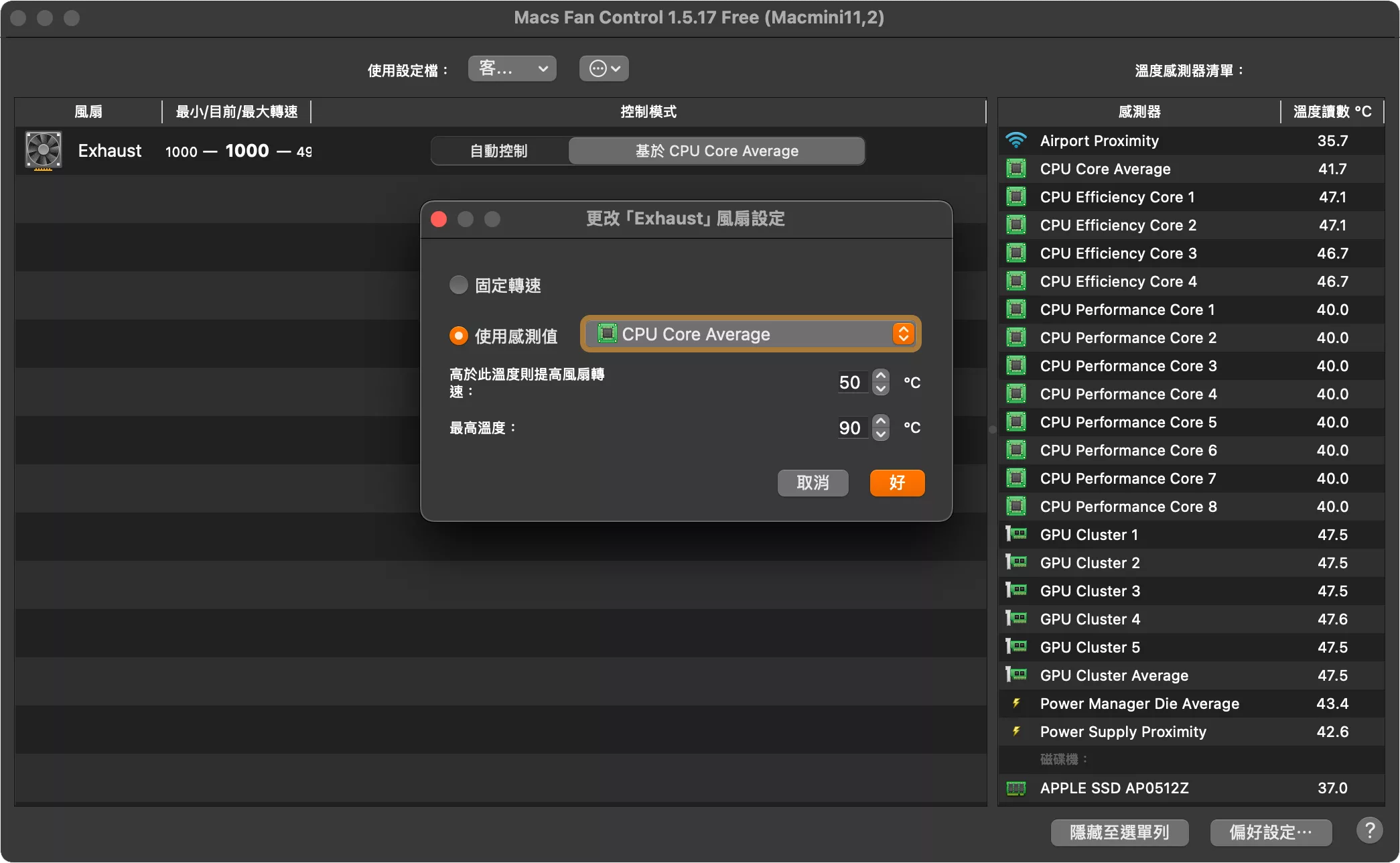1400x863 pixels.
Task: Click GPU Cluster 4 card icon
Action: coord(1016,618)
